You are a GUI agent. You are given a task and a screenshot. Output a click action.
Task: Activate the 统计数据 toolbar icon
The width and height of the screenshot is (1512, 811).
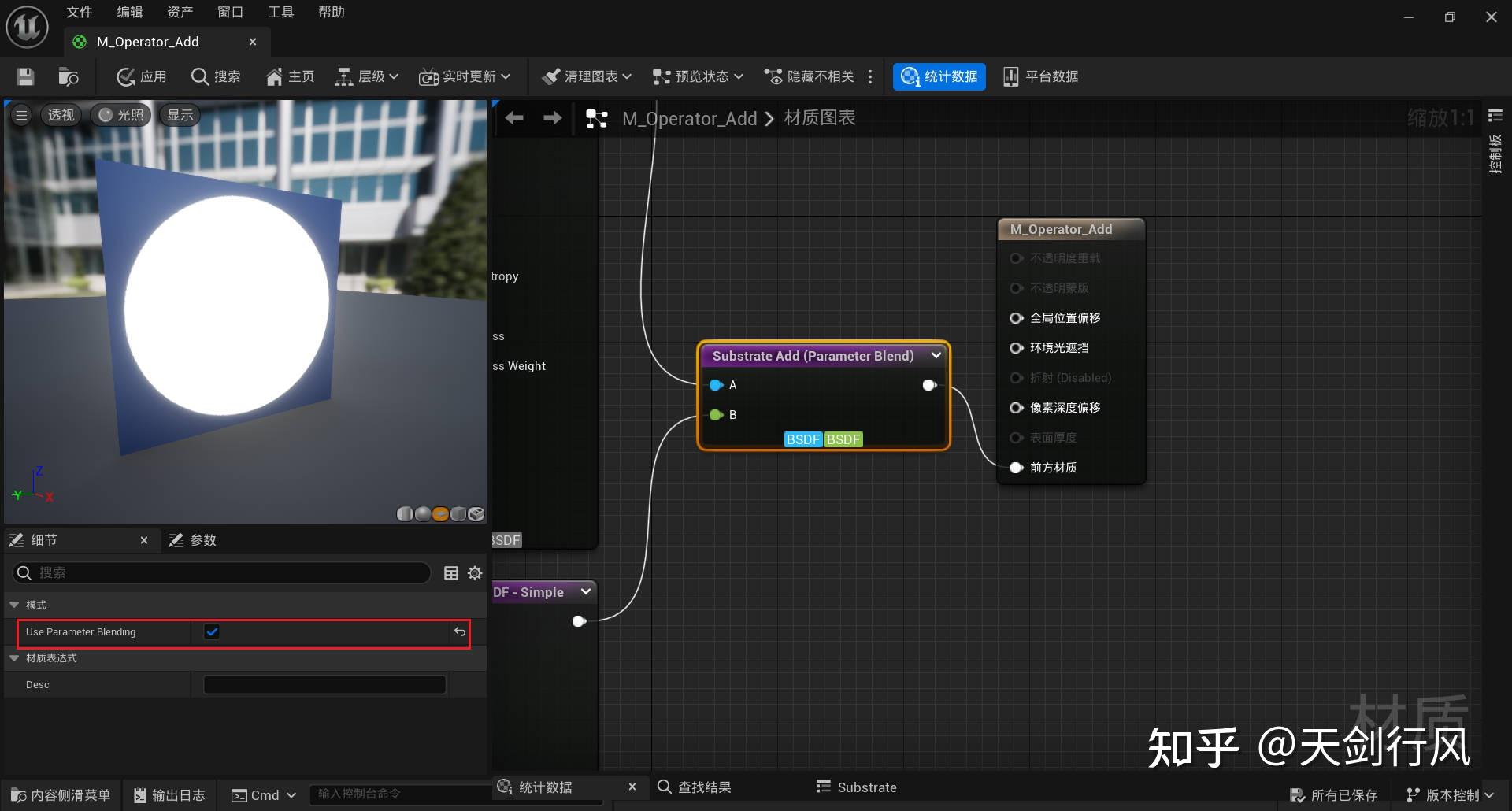939,76
